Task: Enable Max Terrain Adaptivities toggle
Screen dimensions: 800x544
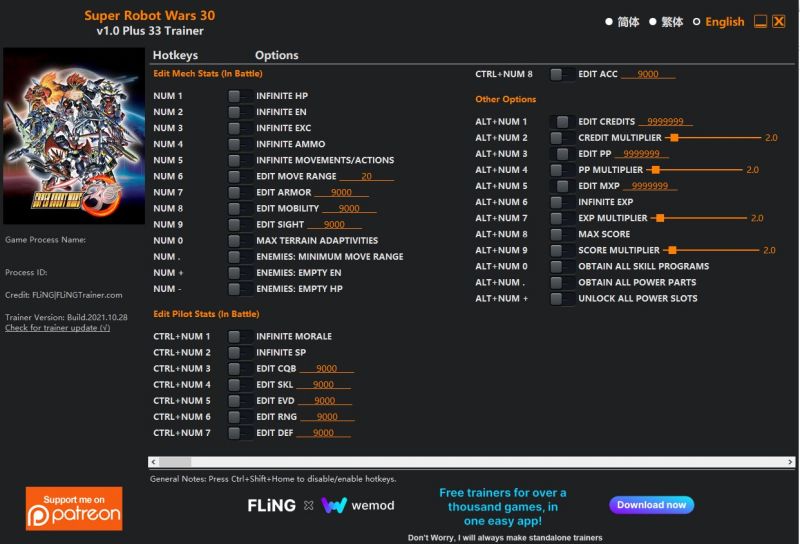Action: (x=240, y=240)
